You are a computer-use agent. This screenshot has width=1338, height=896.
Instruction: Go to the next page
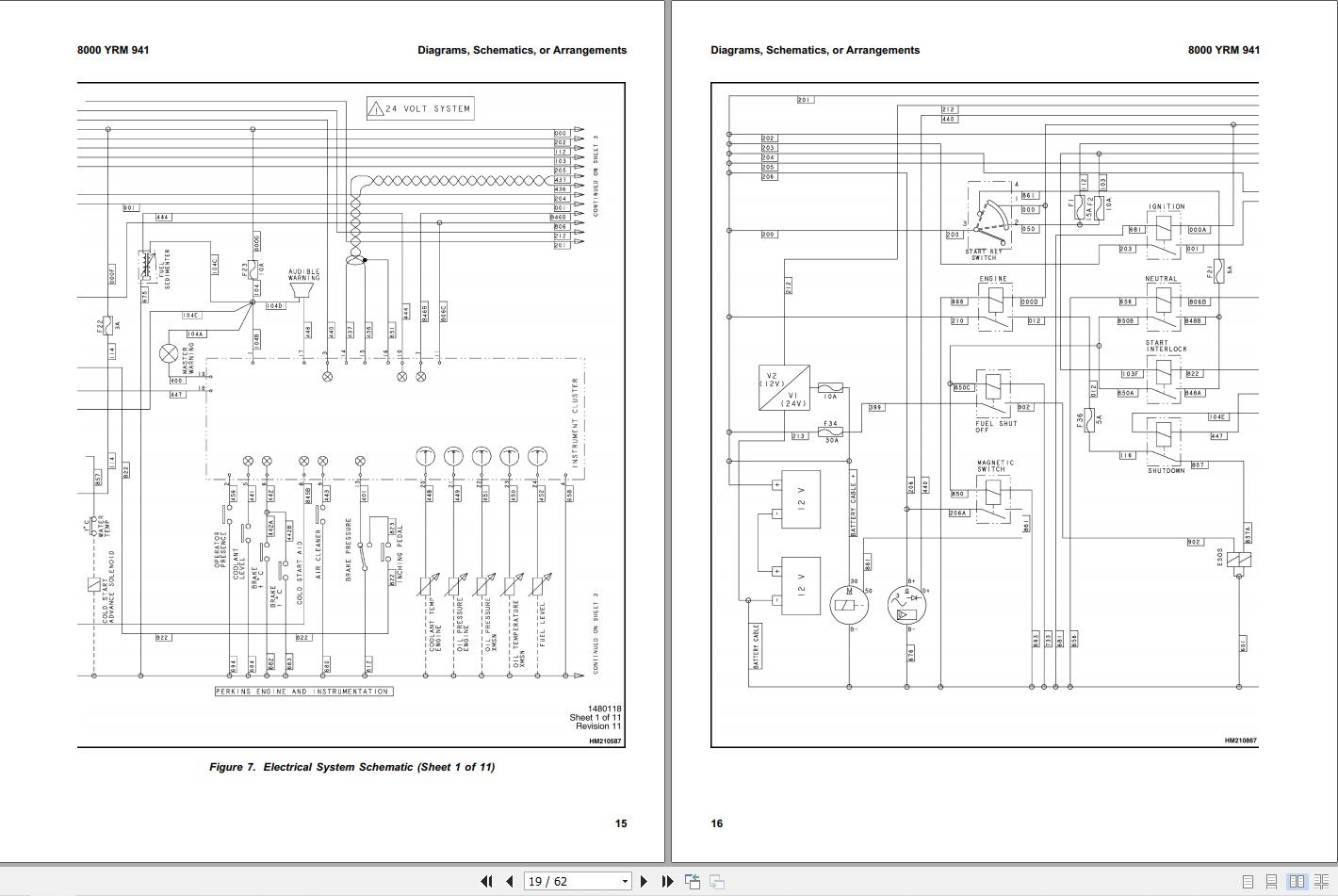pos(644,882)
